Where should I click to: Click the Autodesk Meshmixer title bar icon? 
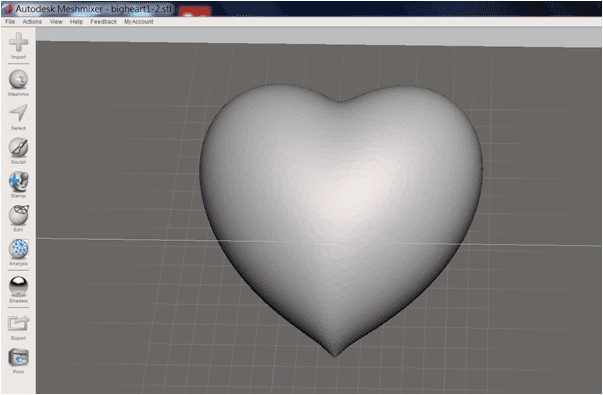click(8, 8)
